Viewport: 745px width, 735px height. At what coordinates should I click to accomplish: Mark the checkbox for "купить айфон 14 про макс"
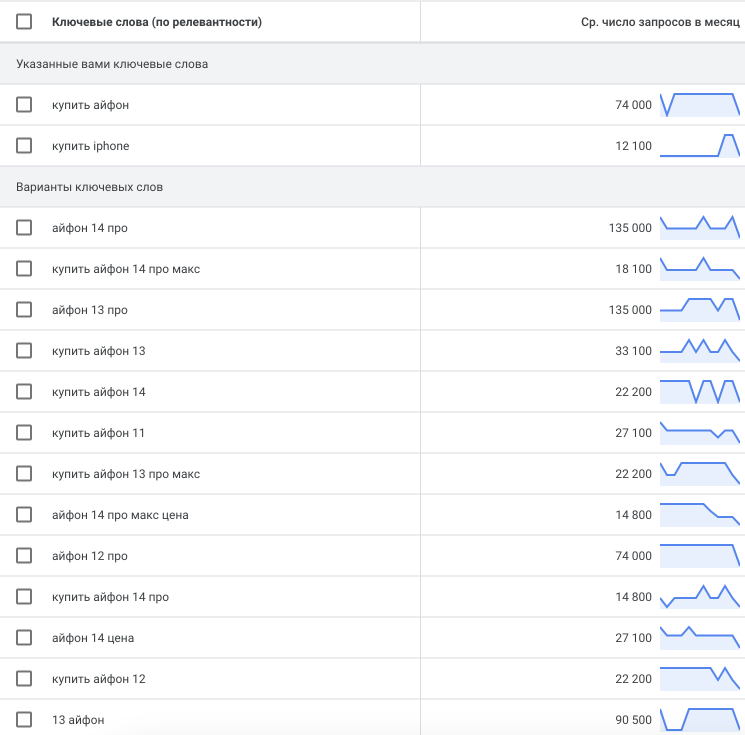(24, 269)
